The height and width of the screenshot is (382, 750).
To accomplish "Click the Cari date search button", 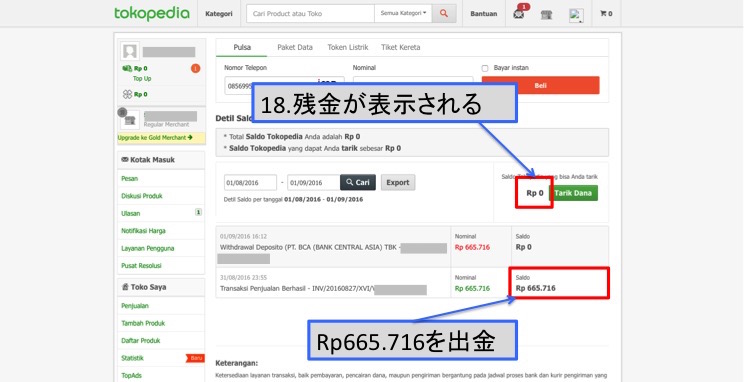I will point(358,182).
